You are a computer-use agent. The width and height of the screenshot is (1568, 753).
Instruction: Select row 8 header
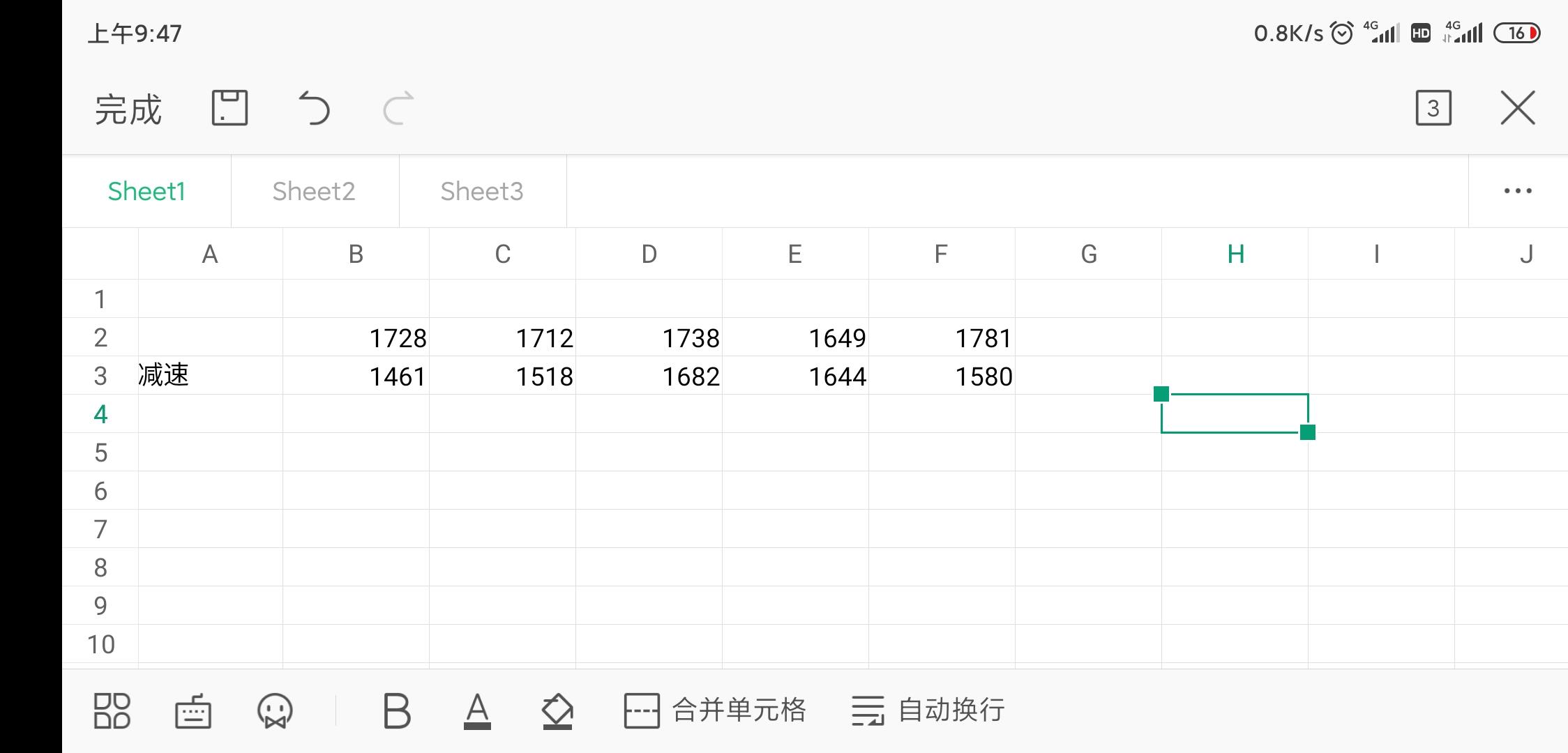click(x=100, y=568)
